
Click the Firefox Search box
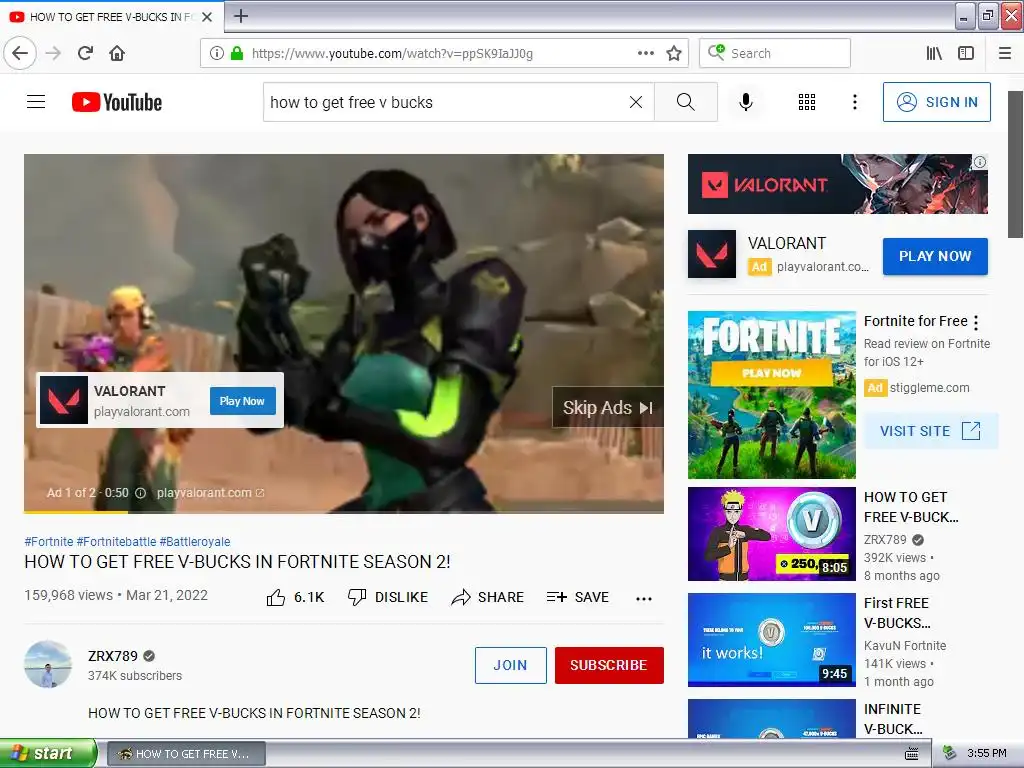(775, 53)
